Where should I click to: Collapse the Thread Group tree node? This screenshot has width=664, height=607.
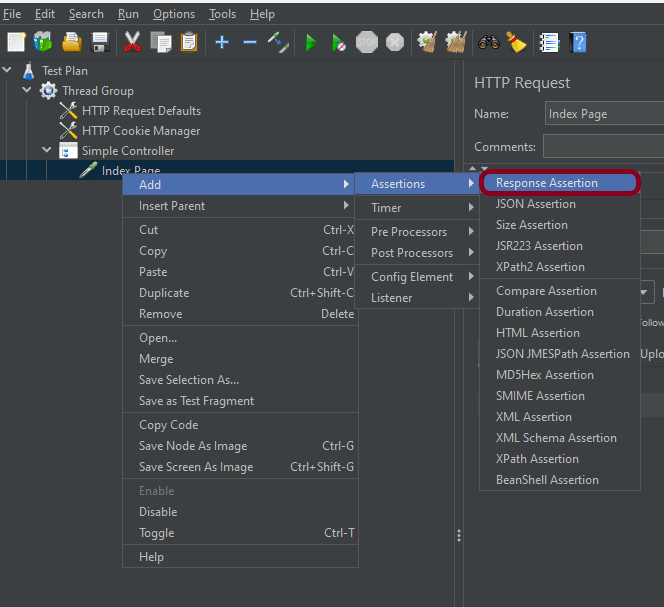[x=27, y=91]
